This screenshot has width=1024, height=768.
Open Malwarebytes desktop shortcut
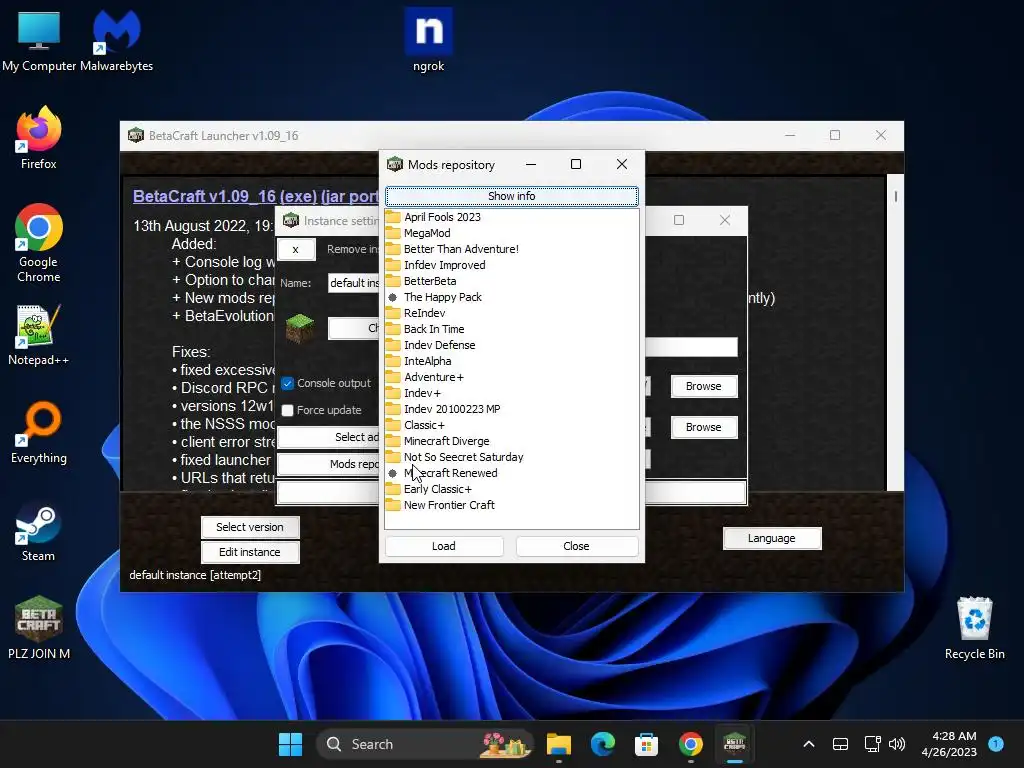point(116,41)
